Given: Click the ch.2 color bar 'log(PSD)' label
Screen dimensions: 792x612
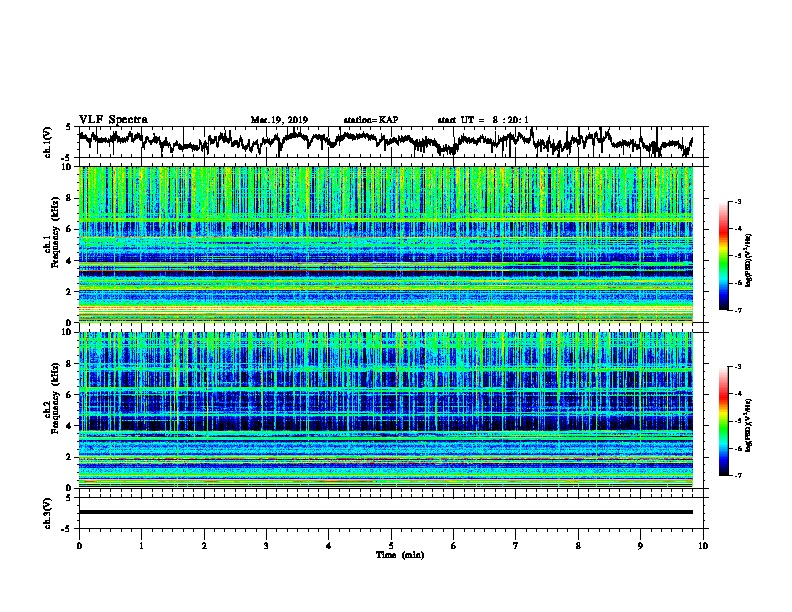Looking at the screenshot, I should pos(748,425).
